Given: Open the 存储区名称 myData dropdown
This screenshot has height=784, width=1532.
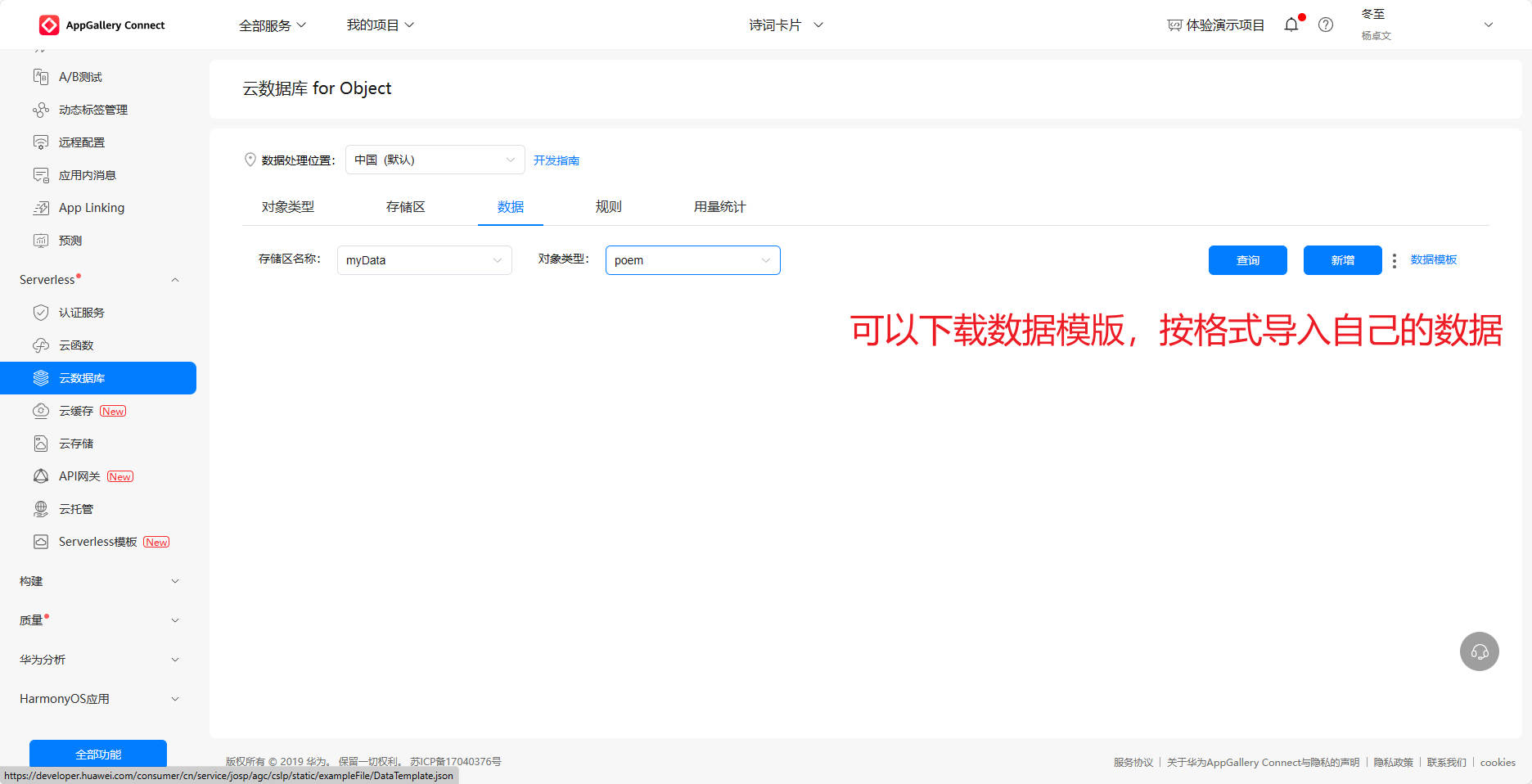Looking at the screenshot, I should pos(425,260).
